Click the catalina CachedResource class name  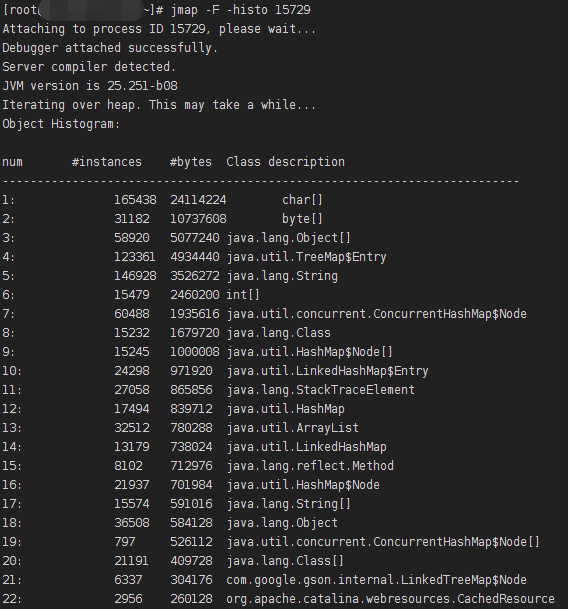[390, 599]
